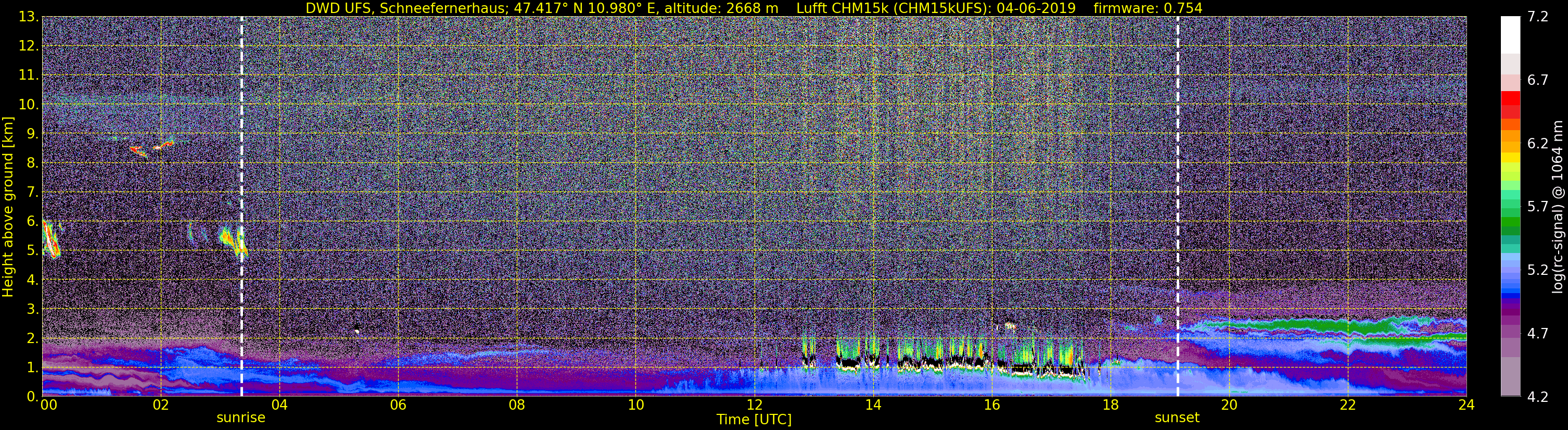Click the 'Height above ground [km]' axis label
The image size is (1568, 430).
coord(8,207)
